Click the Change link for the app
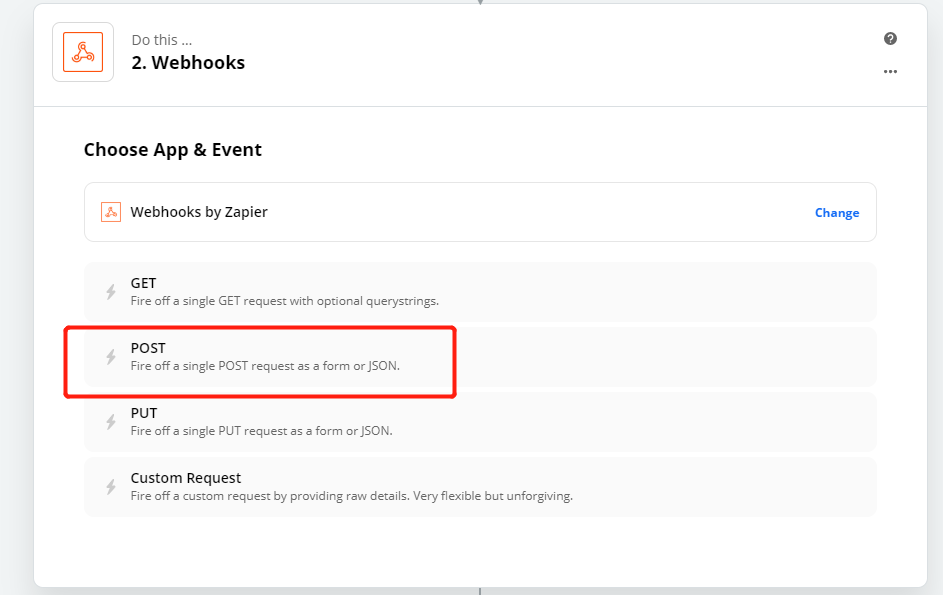 click(837, 213)
